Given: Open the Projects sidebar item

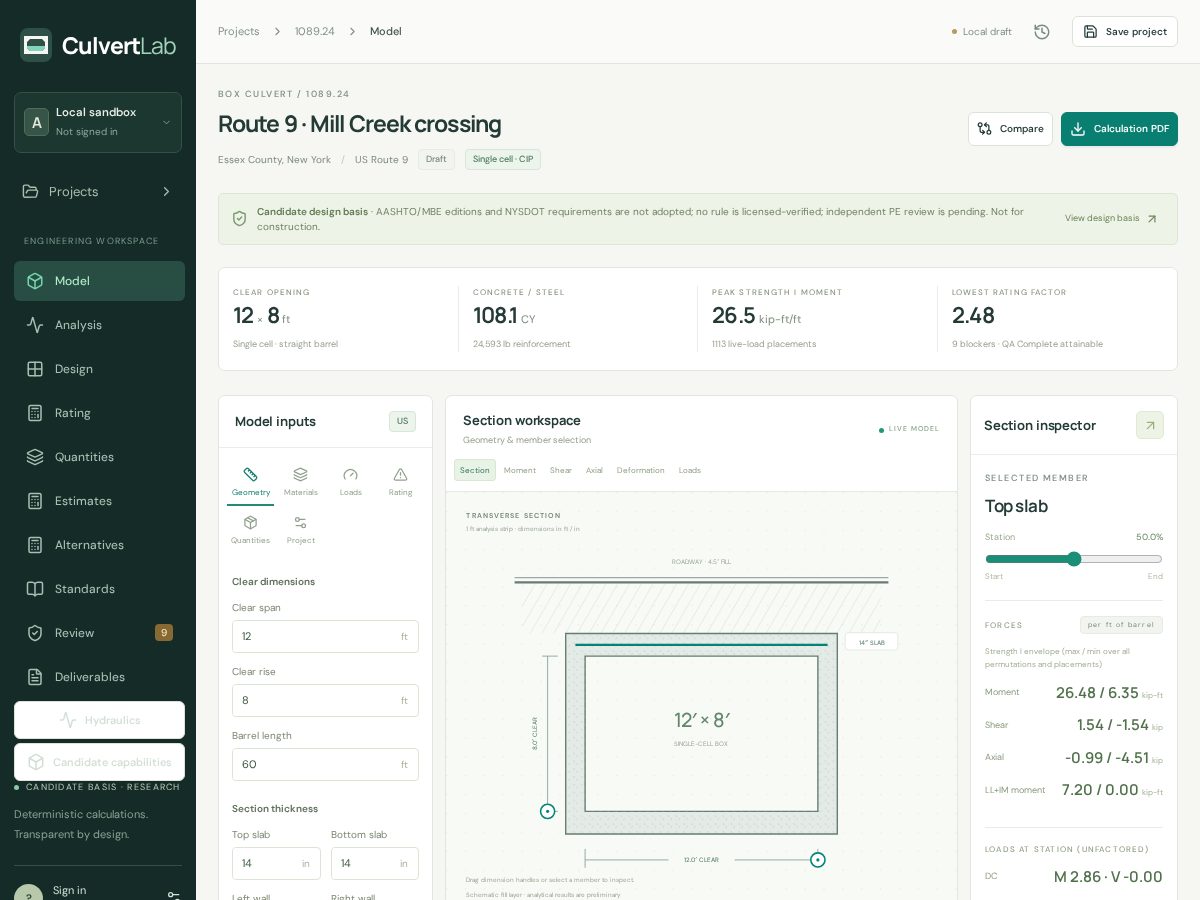Looking at the screenshot, I should 98,191.
